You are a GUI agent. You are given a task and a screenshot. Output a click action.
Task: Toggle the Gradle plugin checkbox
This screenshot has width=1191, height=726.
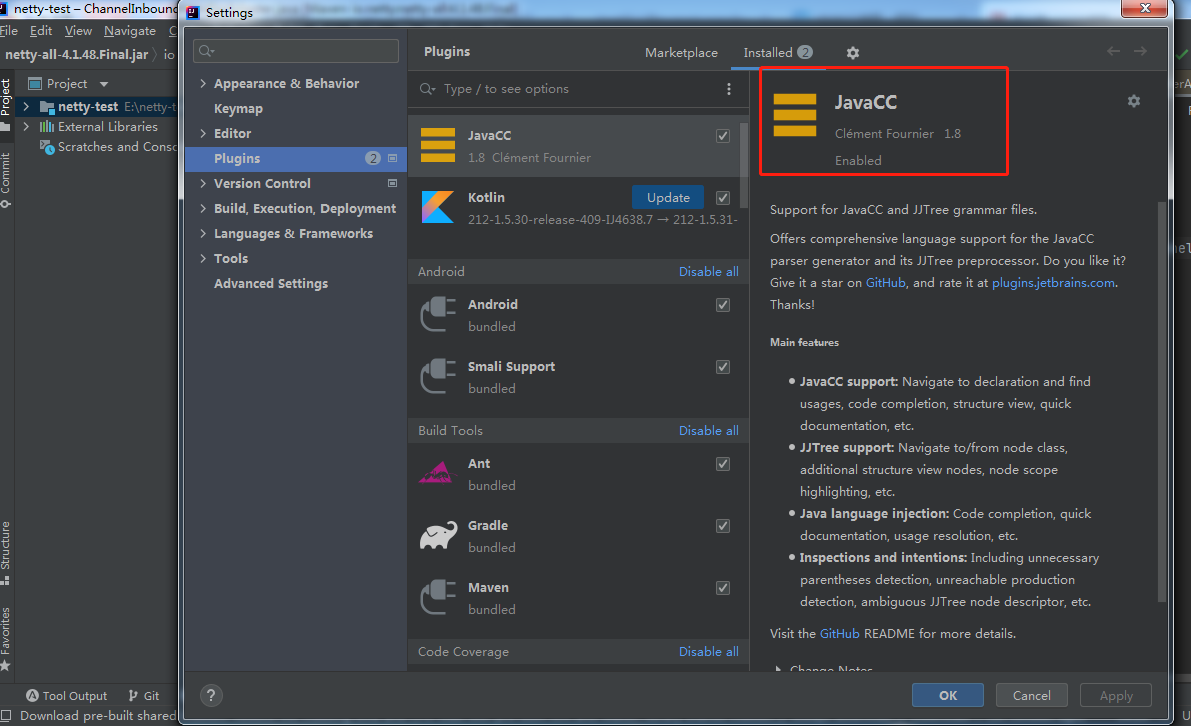point(723,526)
